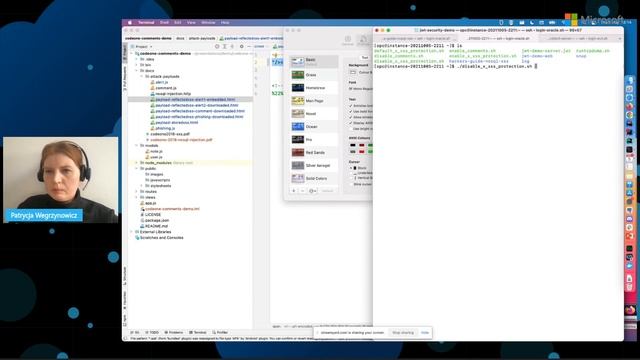This screenshot has width=640, height=360.
Task: Open the General preferences tab icon
Action: (348, 40)
